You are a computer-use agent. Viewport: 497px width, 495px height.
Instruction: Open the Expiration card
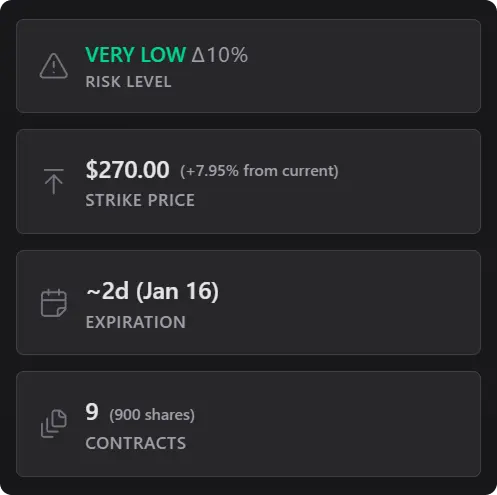pos(248,302)
